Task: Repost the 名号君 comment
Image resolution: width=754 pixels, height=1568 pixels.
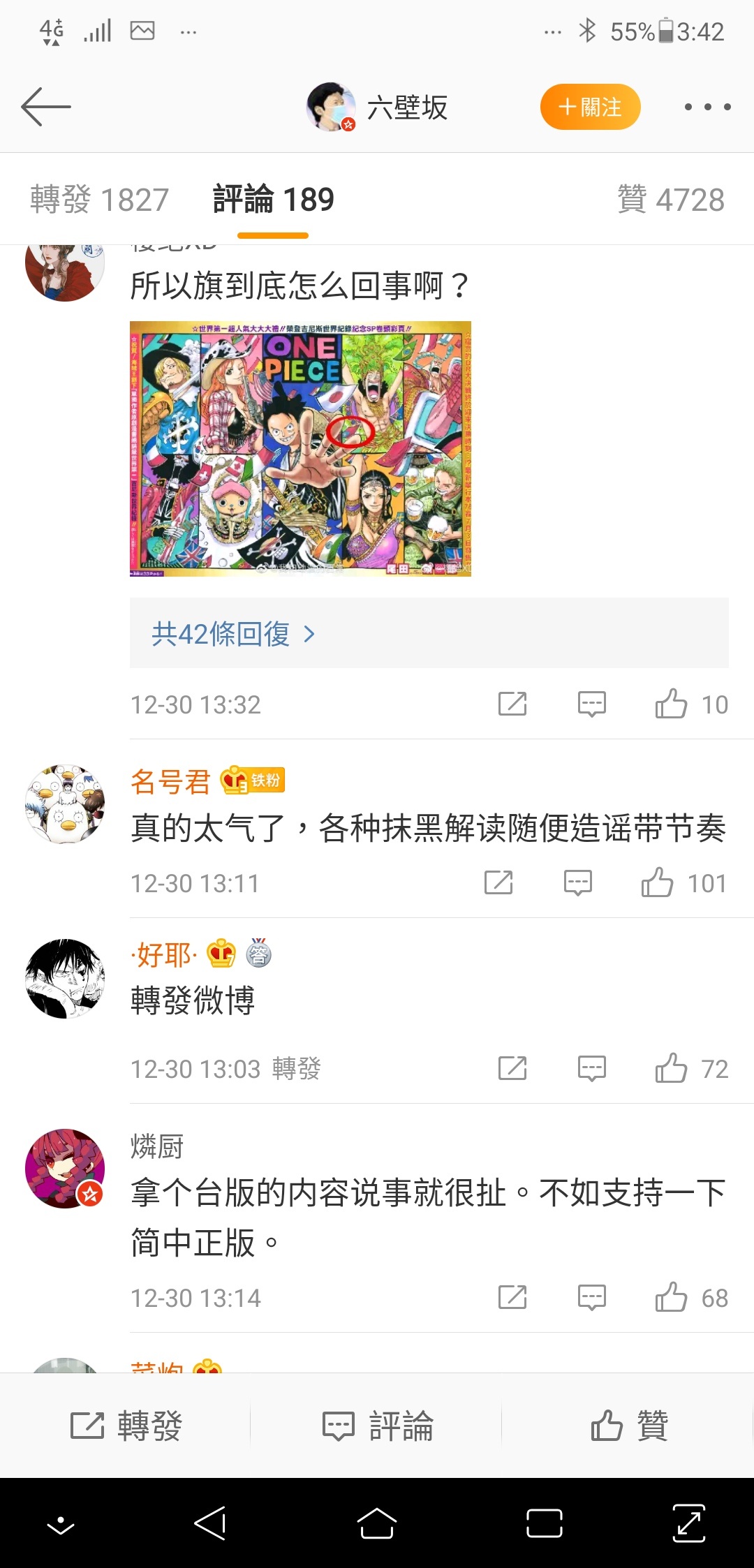Action: 498,882
